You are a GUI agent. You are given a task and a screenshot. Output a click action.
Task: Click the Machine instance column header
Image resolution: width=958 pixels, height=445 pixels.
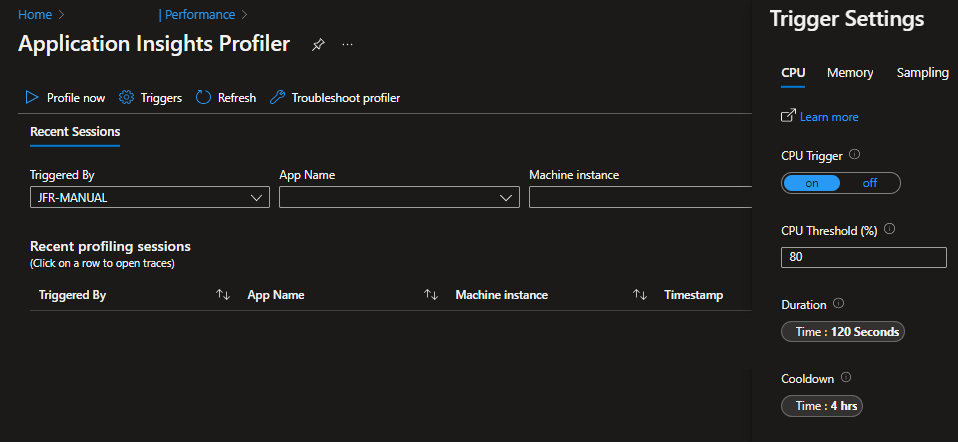pyautogui.click(x=502, y=295)
